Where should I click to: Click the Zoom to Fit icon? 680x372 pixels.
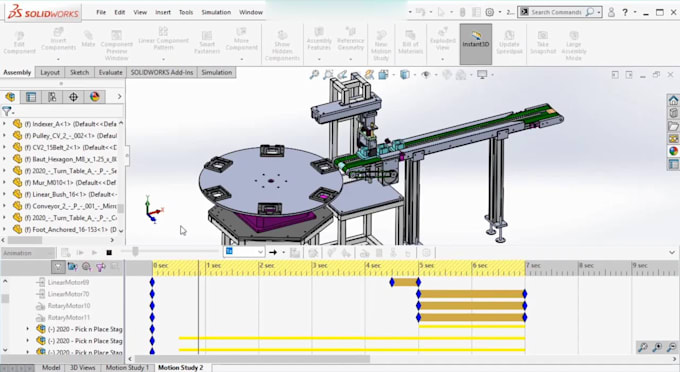point(314,75)
